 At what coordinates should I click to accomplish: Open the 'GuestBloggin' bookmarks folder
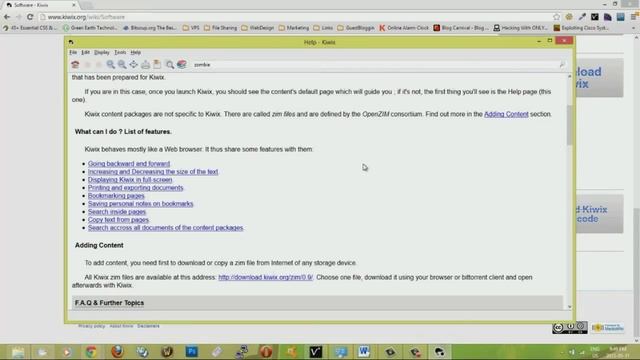(x=356, y=28)
